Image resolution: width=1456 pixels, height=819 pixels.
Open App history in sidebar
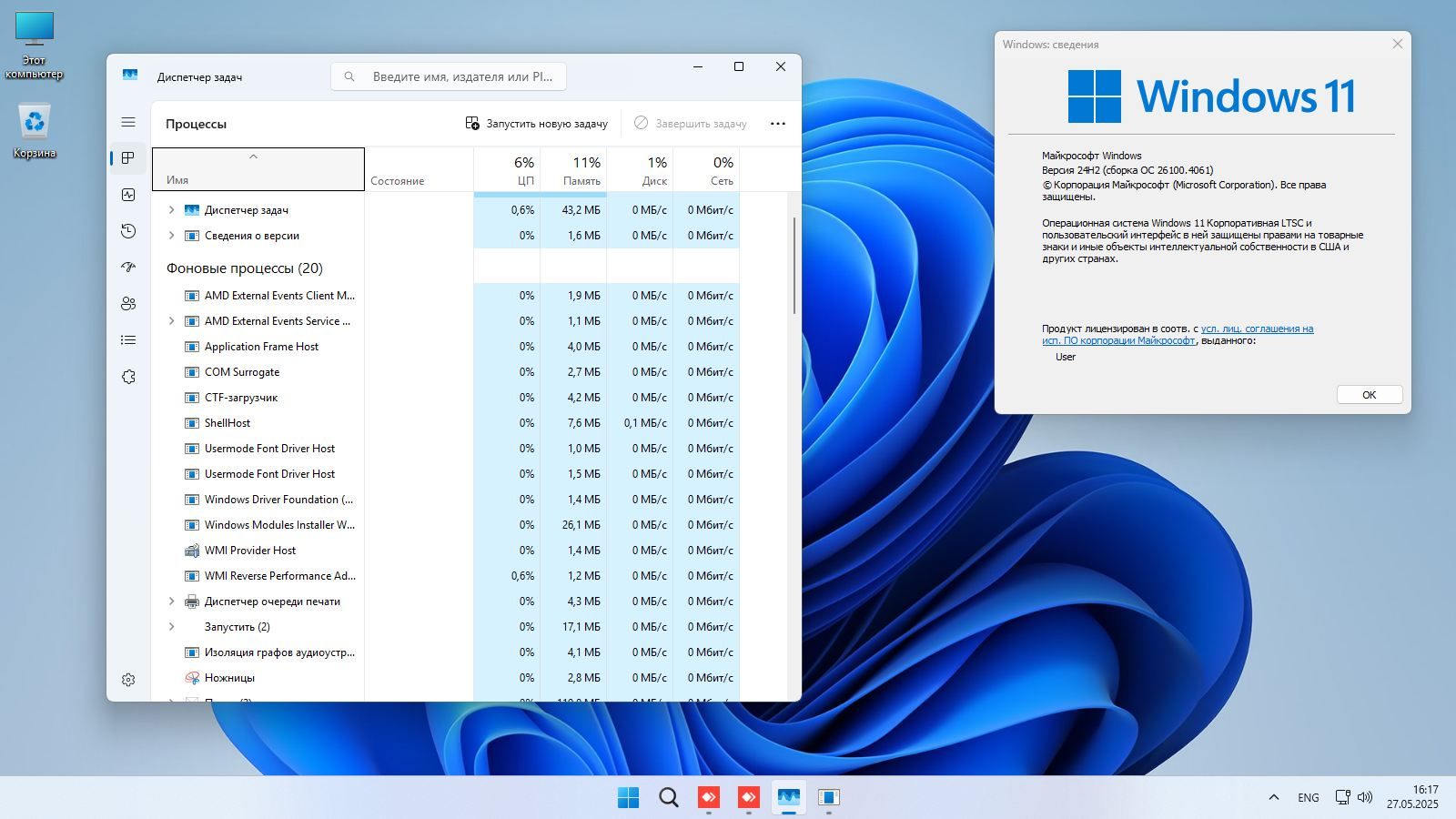128,231
